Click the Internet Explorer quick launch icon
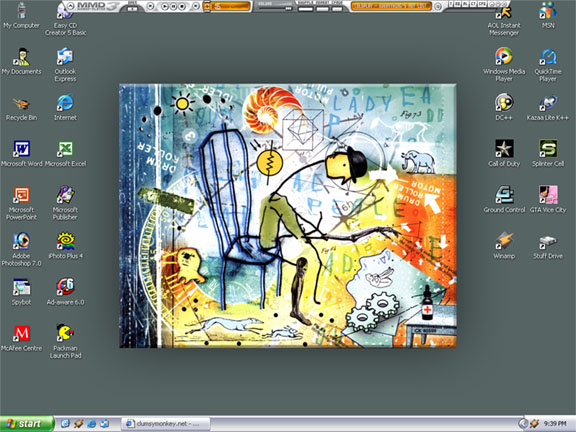Image resolution: width=576 pixels, height=432 pixels. [x=91, y=424]
